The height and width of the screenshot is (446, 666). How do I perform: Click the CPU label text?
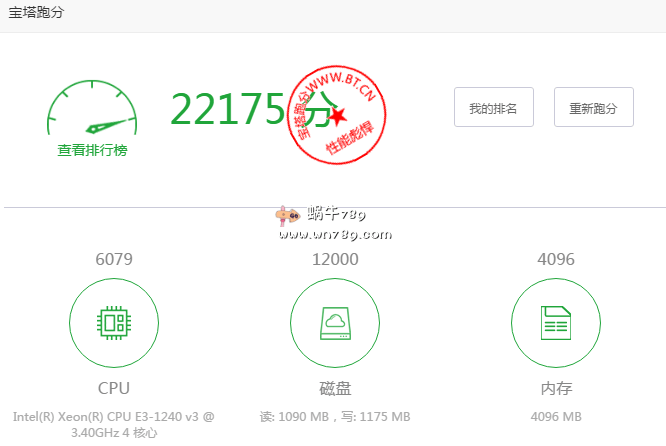(113, 388)
